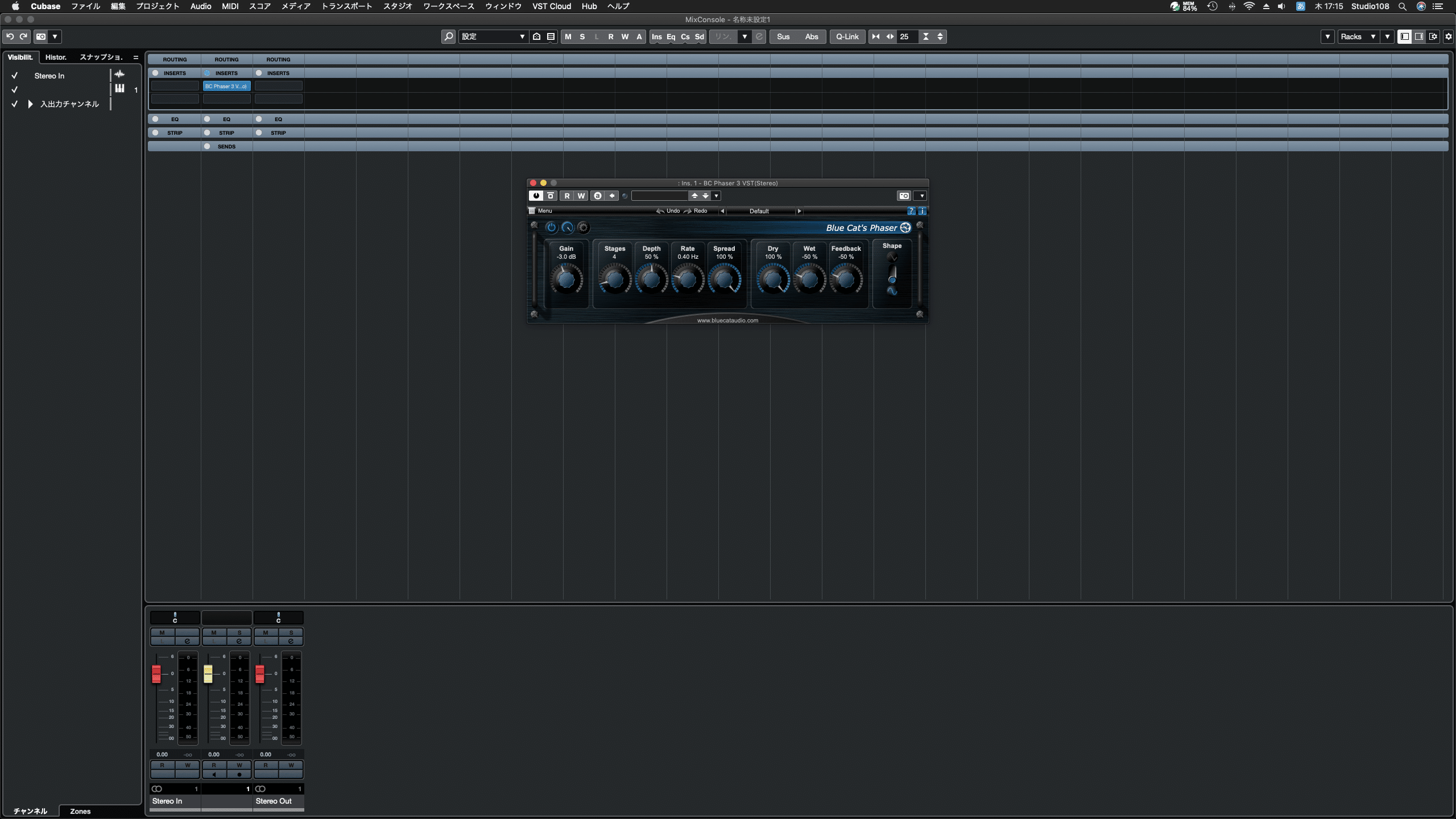Click the camera snapshot icon in the plugin window

point(904,195)
